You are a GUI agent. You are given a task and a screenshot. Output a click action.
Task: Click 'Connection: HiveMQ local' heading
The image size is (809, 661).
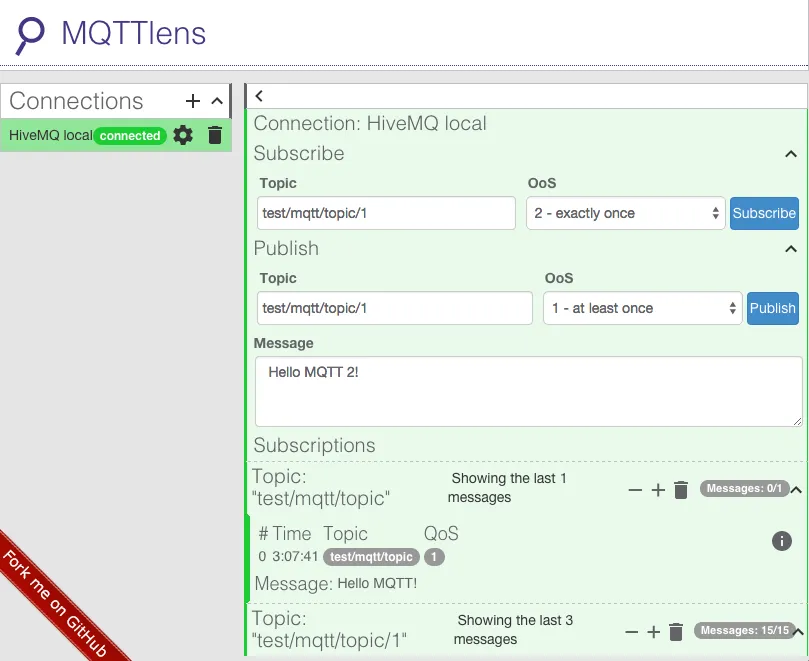click(x=370, y=123)
